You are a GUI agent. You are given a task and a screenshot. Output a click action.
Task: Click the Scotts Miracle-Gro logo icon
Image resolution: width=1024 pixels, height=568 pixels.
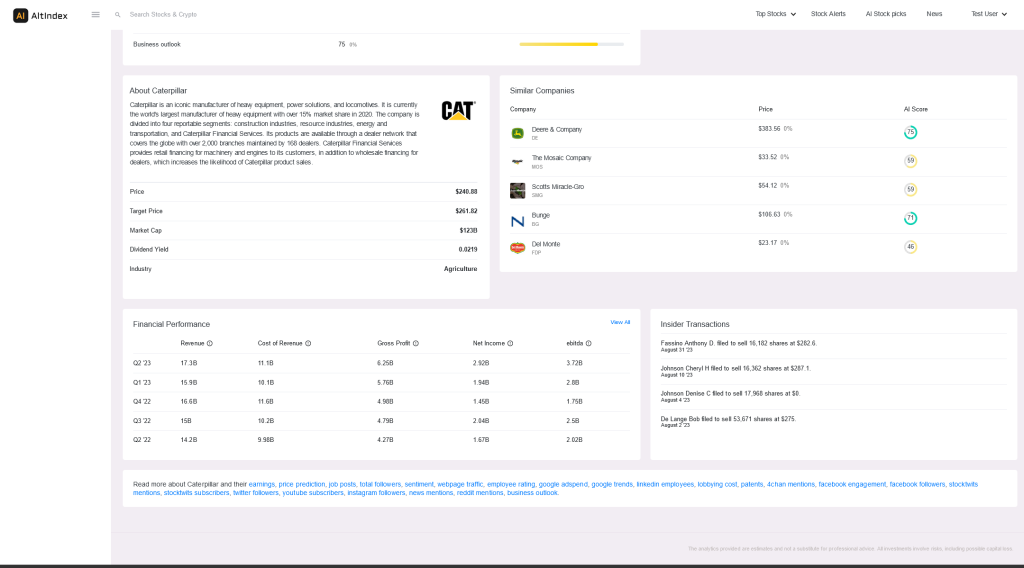tap(517, 190)
